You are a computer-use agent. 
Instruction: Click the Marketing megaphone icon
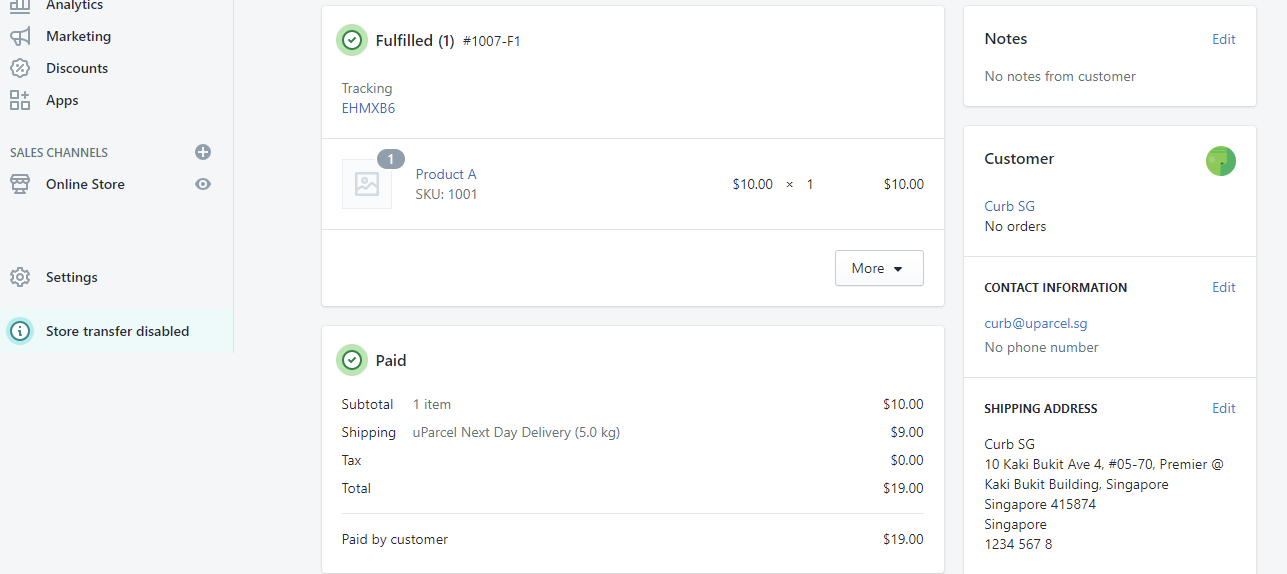(20, 37)
